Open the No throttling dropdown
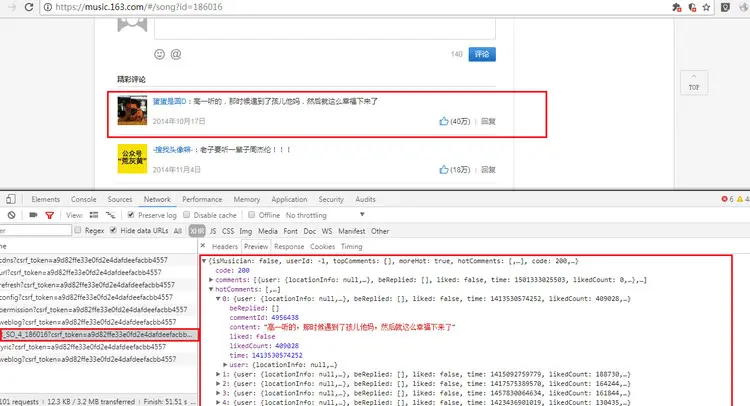 tap(325, 215)
